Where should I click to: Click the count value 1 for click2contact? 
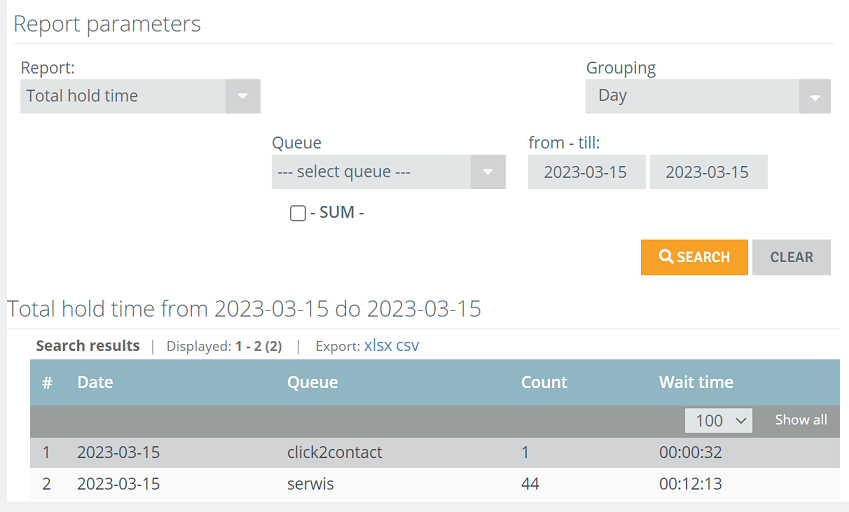click(x=525, y=452)
